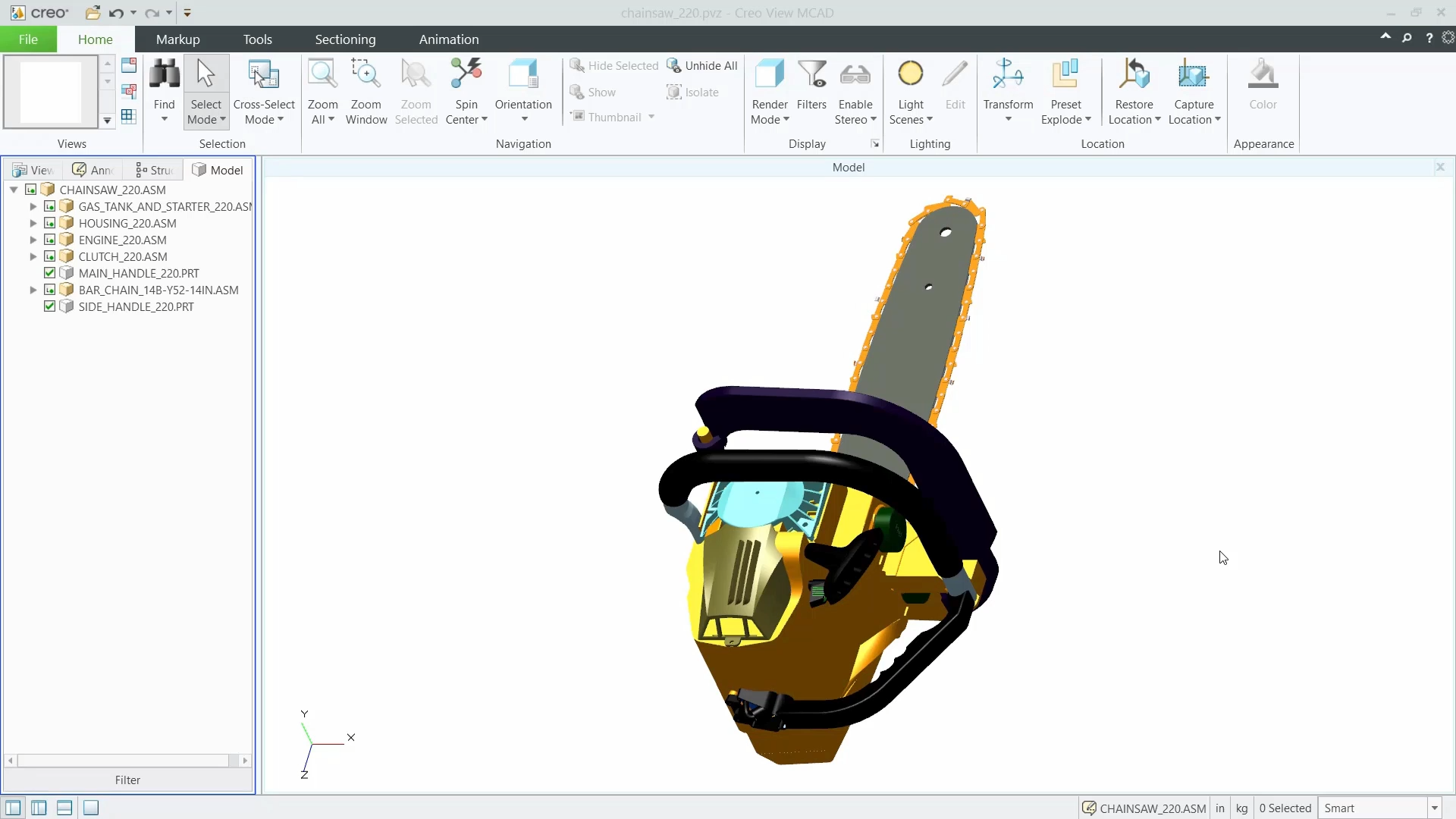Uncheck SIDE_HANDLE_220.PRT in model tree
The height and width of the screenshot is (819, 1456).
[49, 306]
